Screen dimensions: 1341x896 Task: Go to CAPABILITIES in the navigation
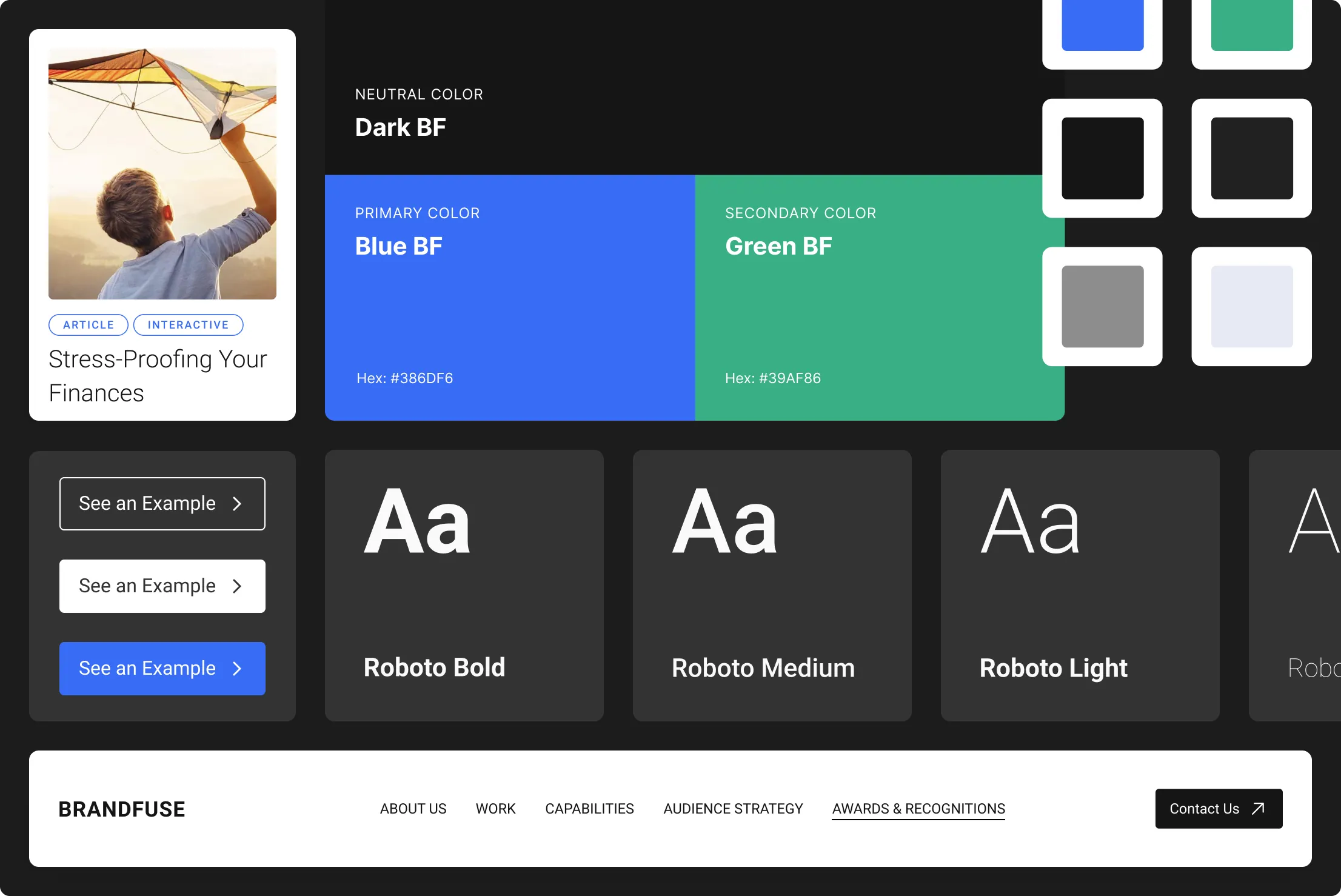(589, 809)
